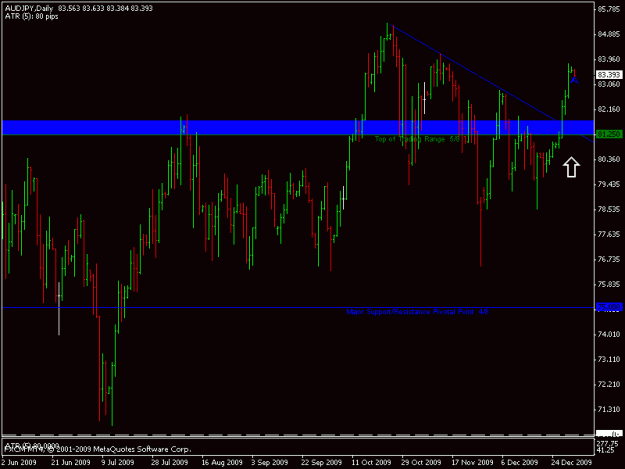Click the '24 Dec 2009' date label

pyautogui.click(x=572, y=462)
